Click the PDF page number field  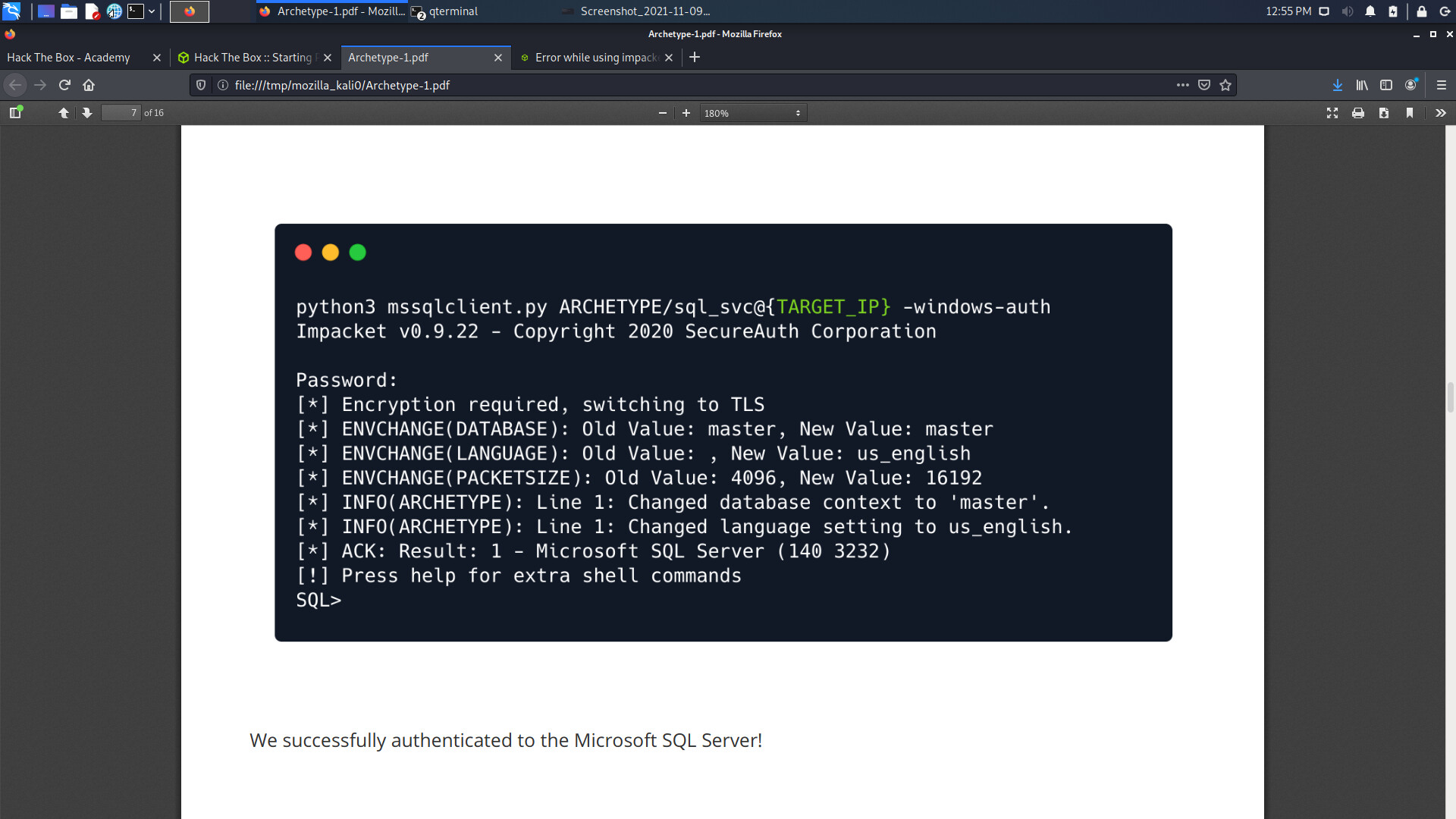pyautogui.click(x=121, y=113)
